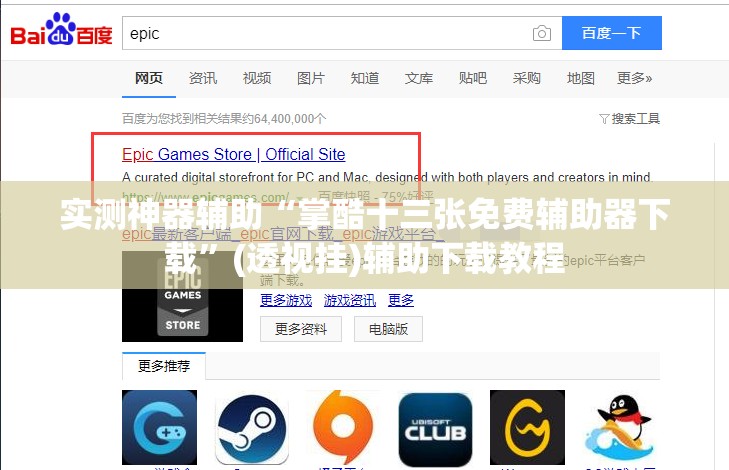Click the blue G gamepad app icon
Viewport: 729px width, 470px height.
(x=159, y=427)
